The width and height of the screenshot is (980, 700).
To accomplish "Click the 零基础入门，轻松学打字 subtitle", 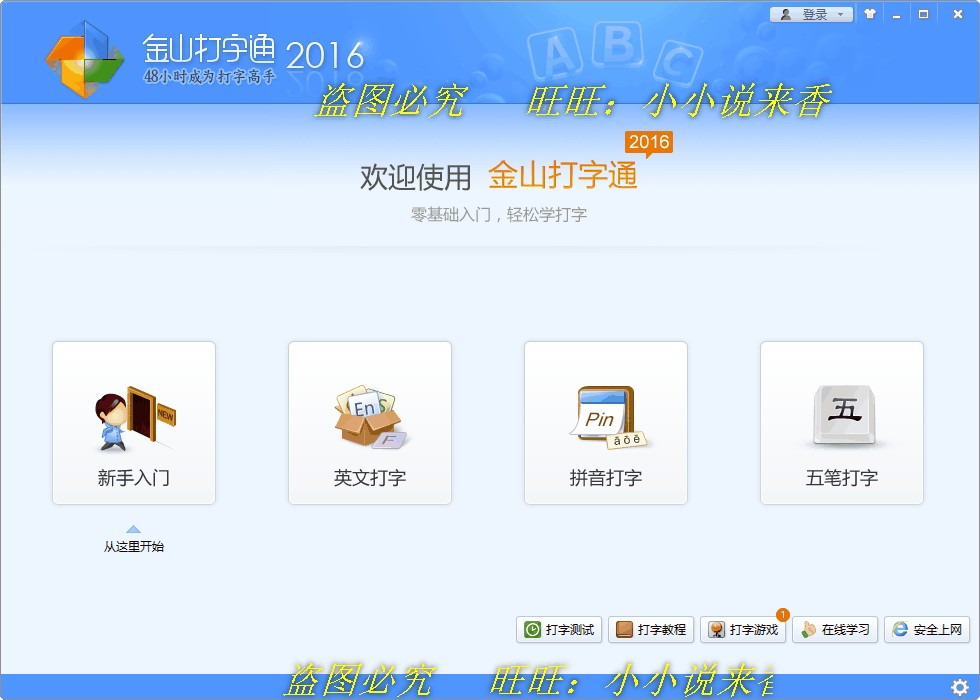I will [499, 215].
